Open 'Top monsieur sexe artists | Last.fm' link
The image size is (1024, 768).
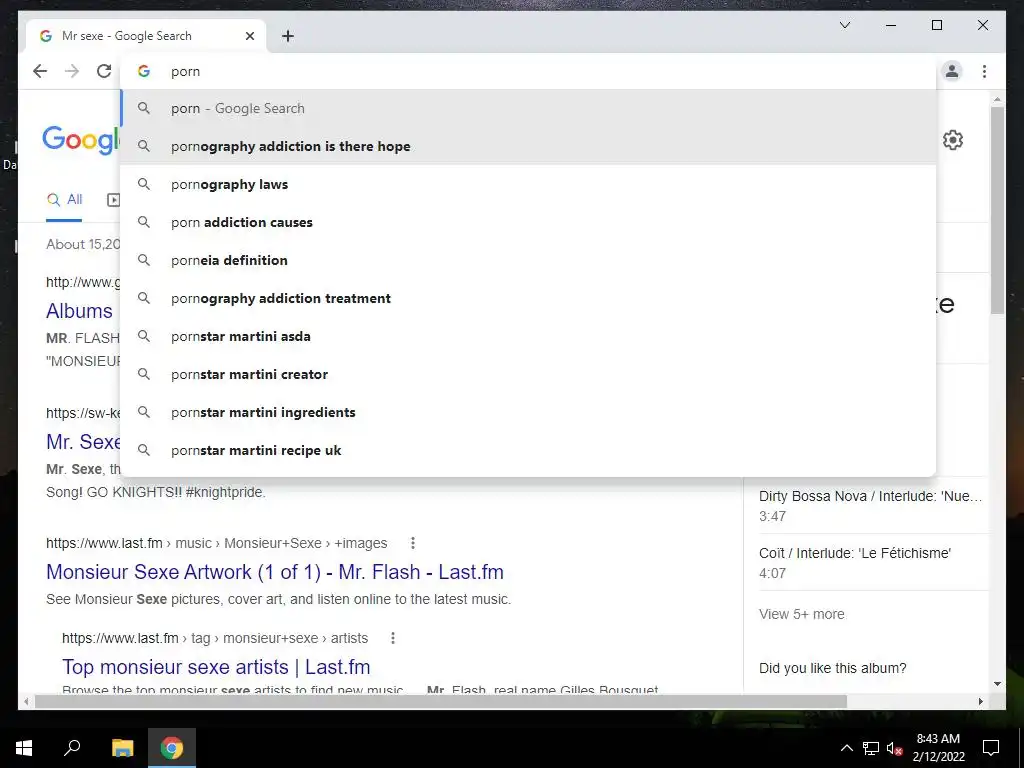pos(216,667)
